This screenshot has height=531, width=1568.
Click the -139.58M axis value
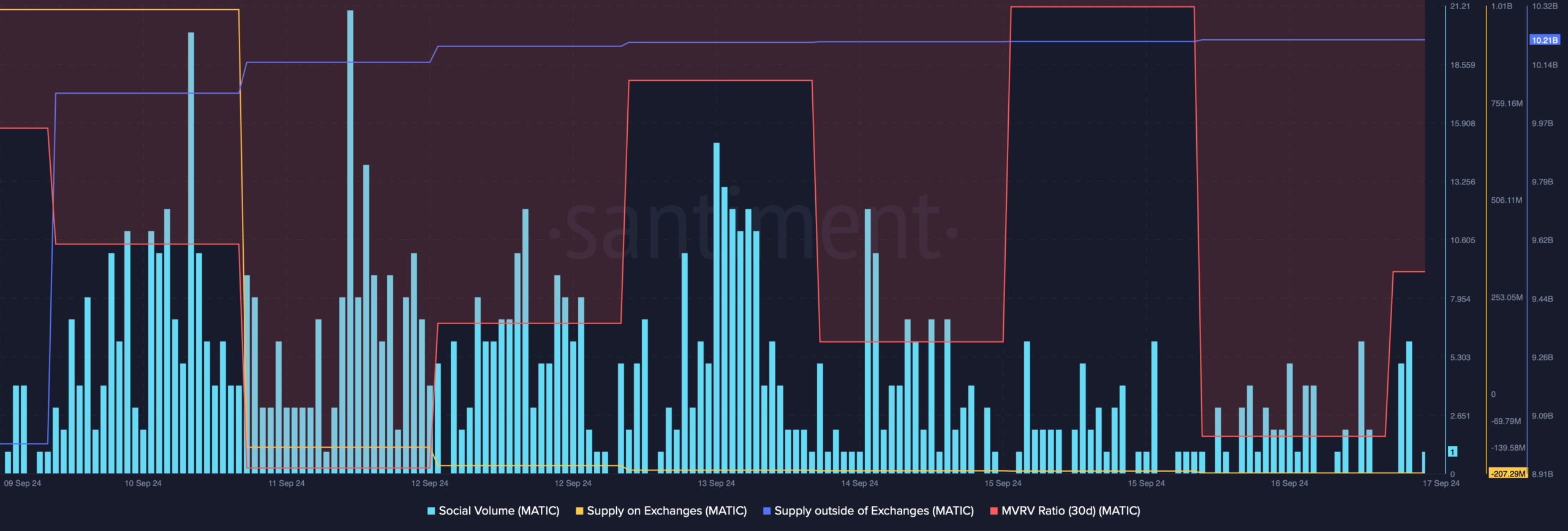(x=1508, y=448)
